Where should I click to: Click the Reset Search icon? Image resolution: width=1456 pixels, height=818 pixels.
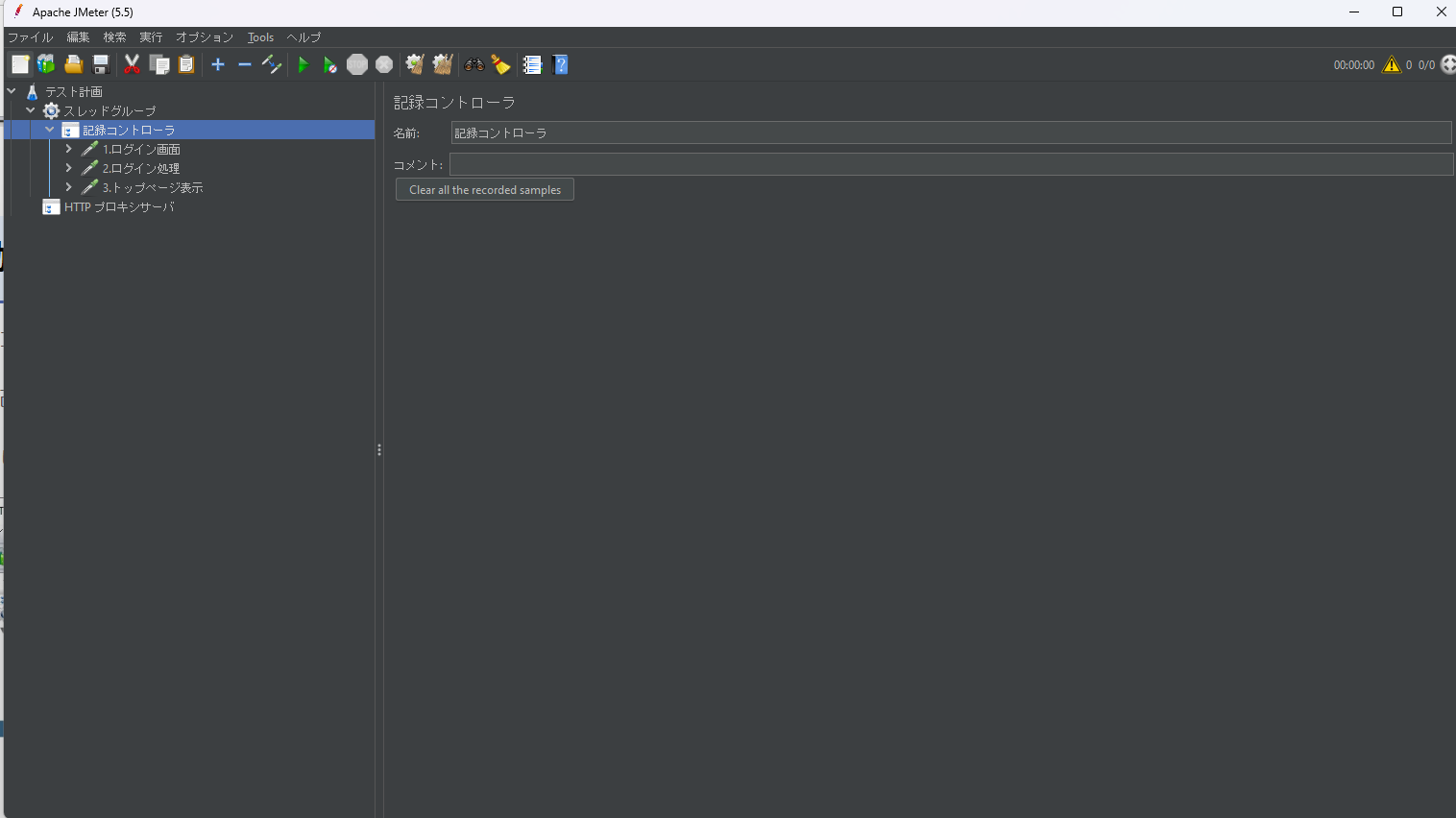500,64
